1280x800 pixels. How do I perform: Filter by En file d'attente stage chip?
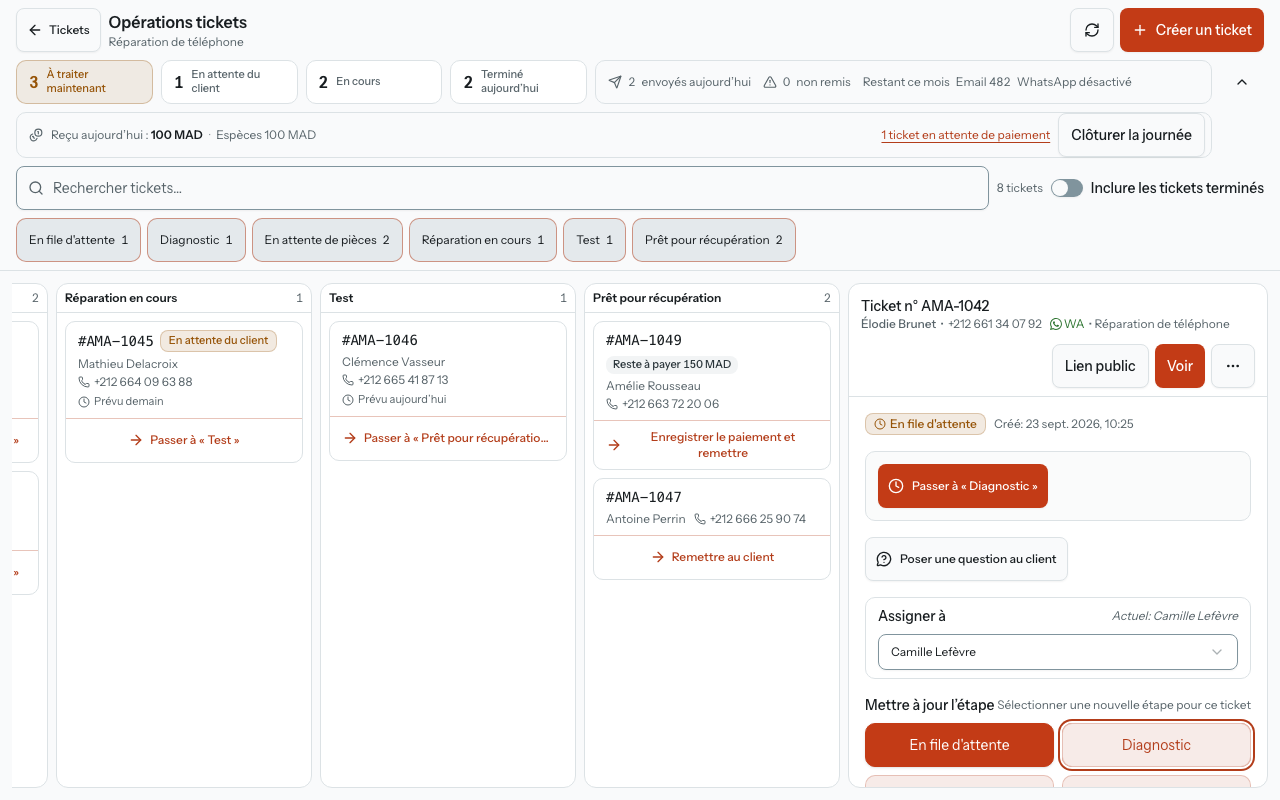pos(78,240)
